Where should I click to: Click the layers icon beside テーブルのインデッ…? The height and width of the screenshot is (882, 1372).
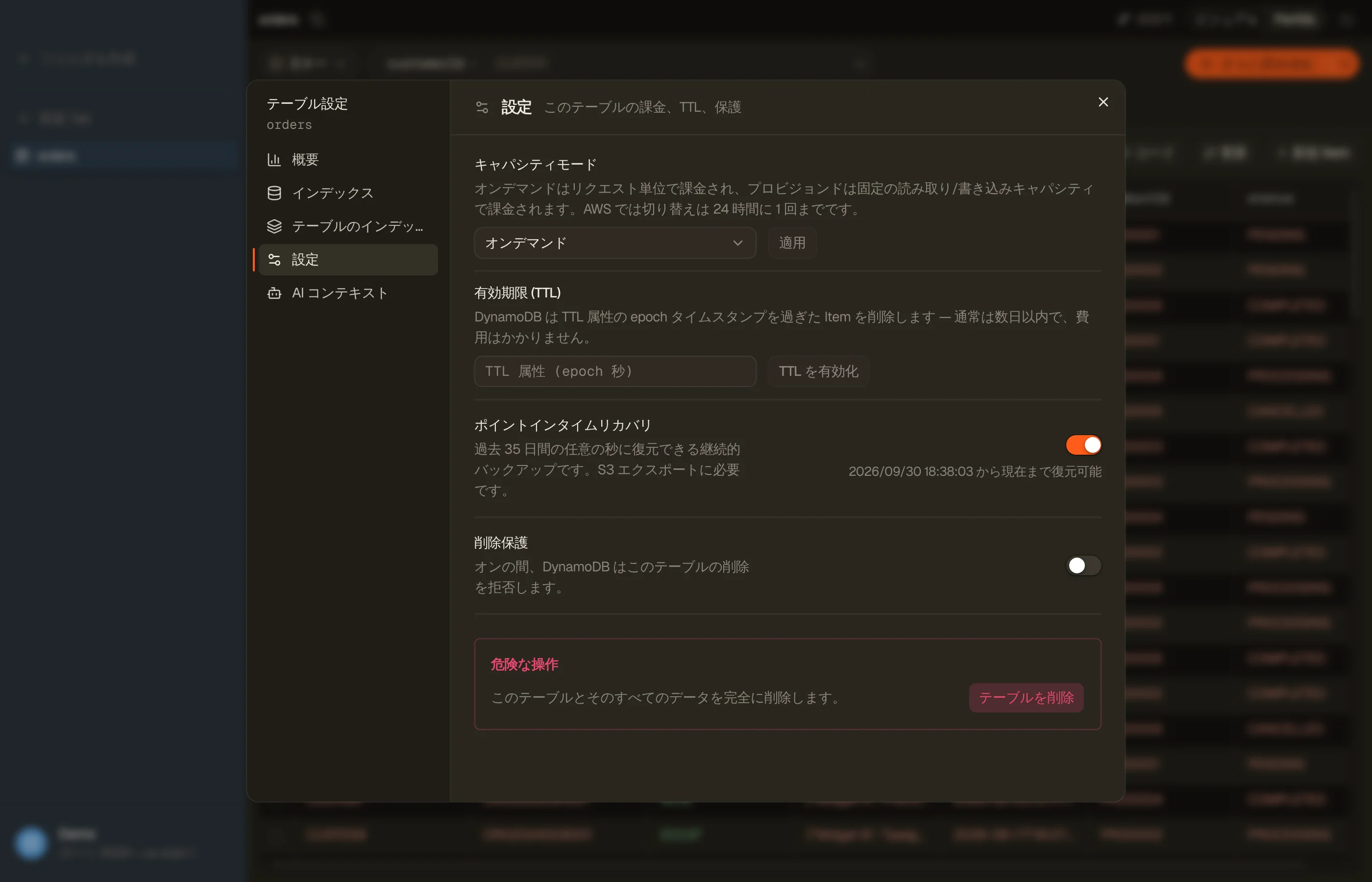click(x=274, y=226)
